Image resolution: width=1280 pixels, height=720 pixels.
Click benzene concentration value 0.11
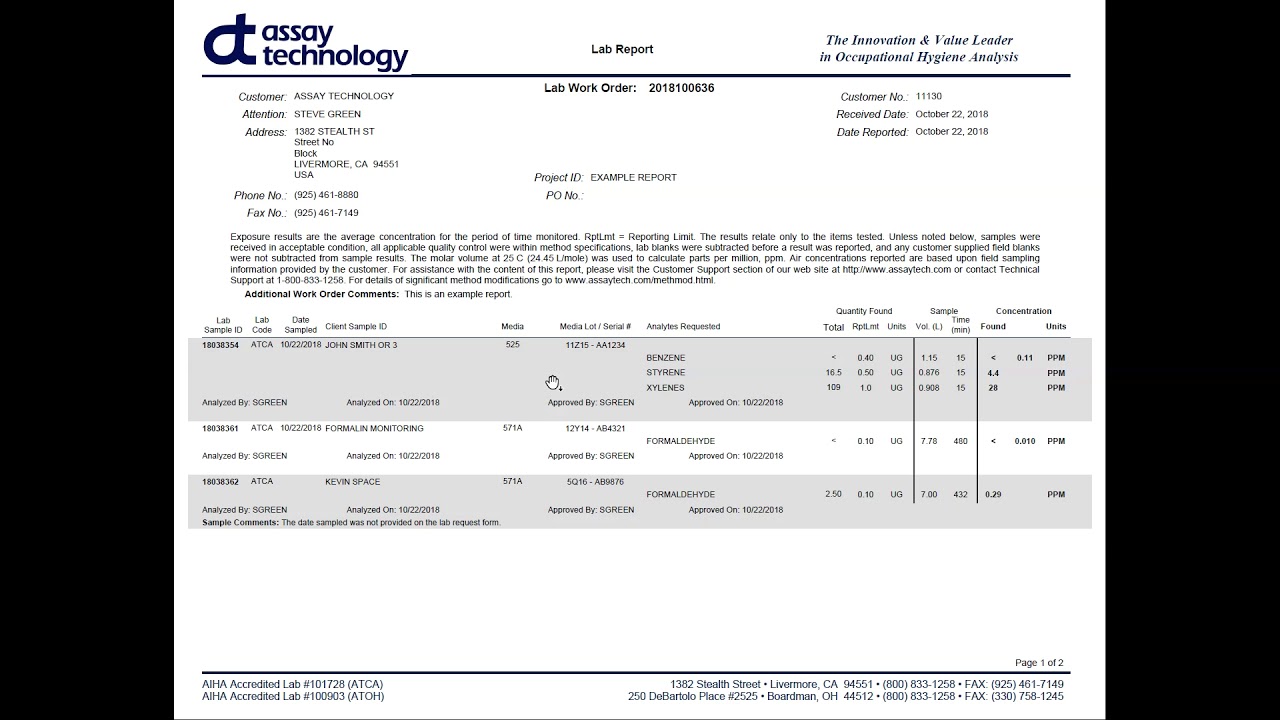(x=1025, y=358)
